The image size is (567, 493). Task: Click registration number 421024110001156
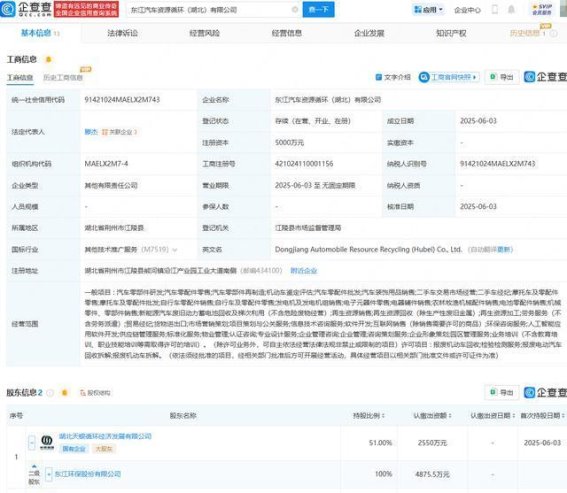304,164
